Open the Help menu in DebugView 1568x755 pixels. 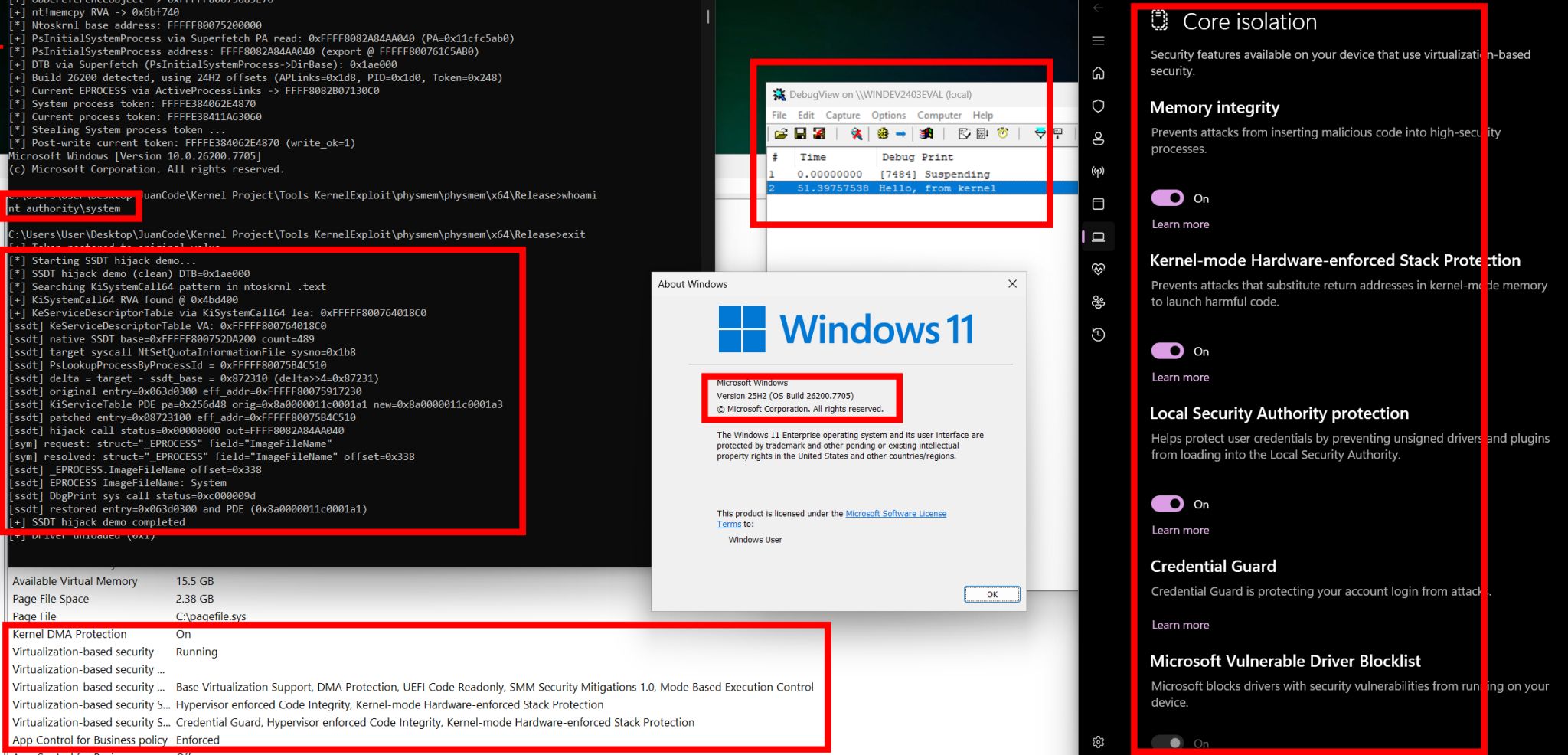click(x=983, y=115)
